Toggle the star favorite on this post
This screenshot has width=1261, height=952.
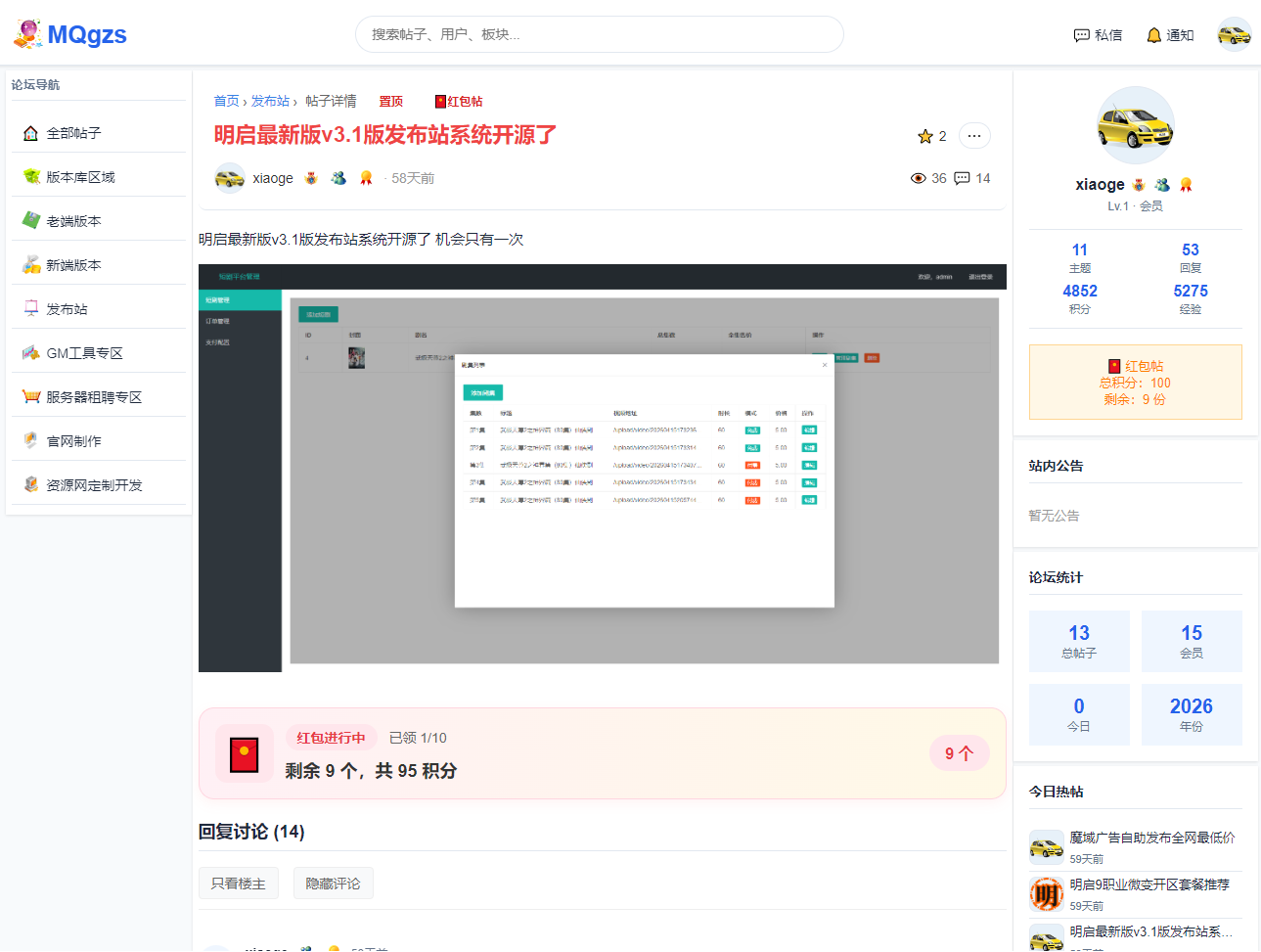click(x=925, y=136)
